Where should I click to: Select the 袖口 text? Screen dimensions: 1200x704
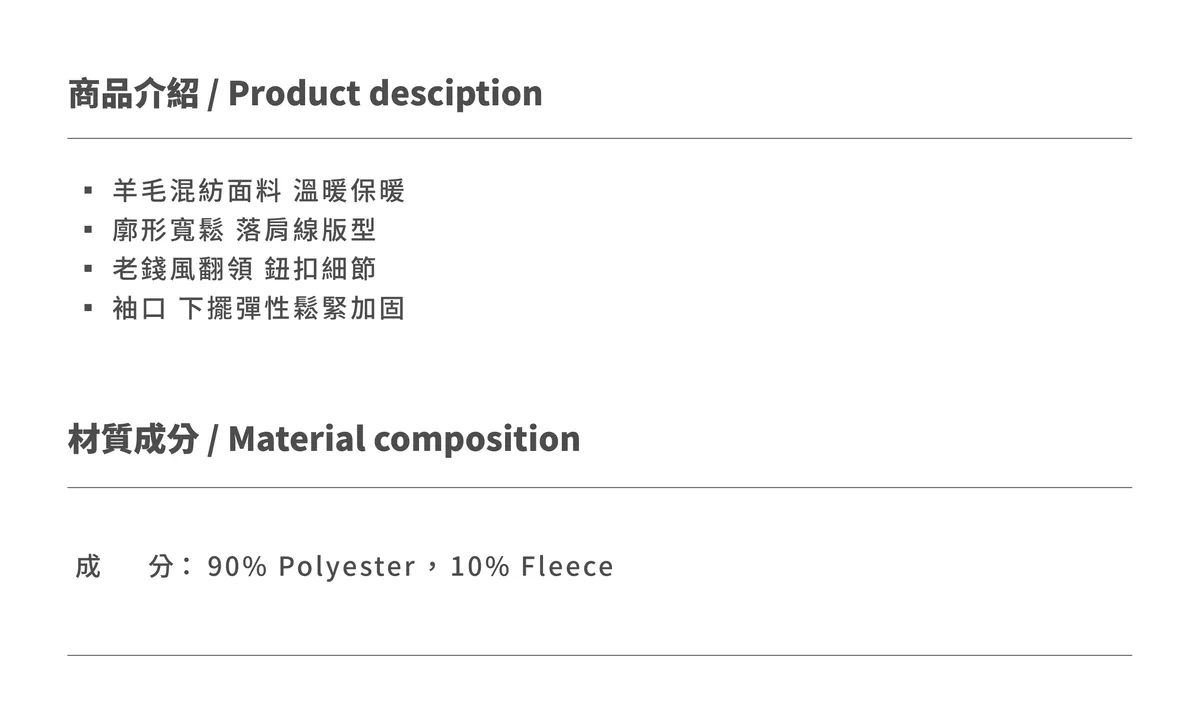pyautogui.click(x=139, y=308)
